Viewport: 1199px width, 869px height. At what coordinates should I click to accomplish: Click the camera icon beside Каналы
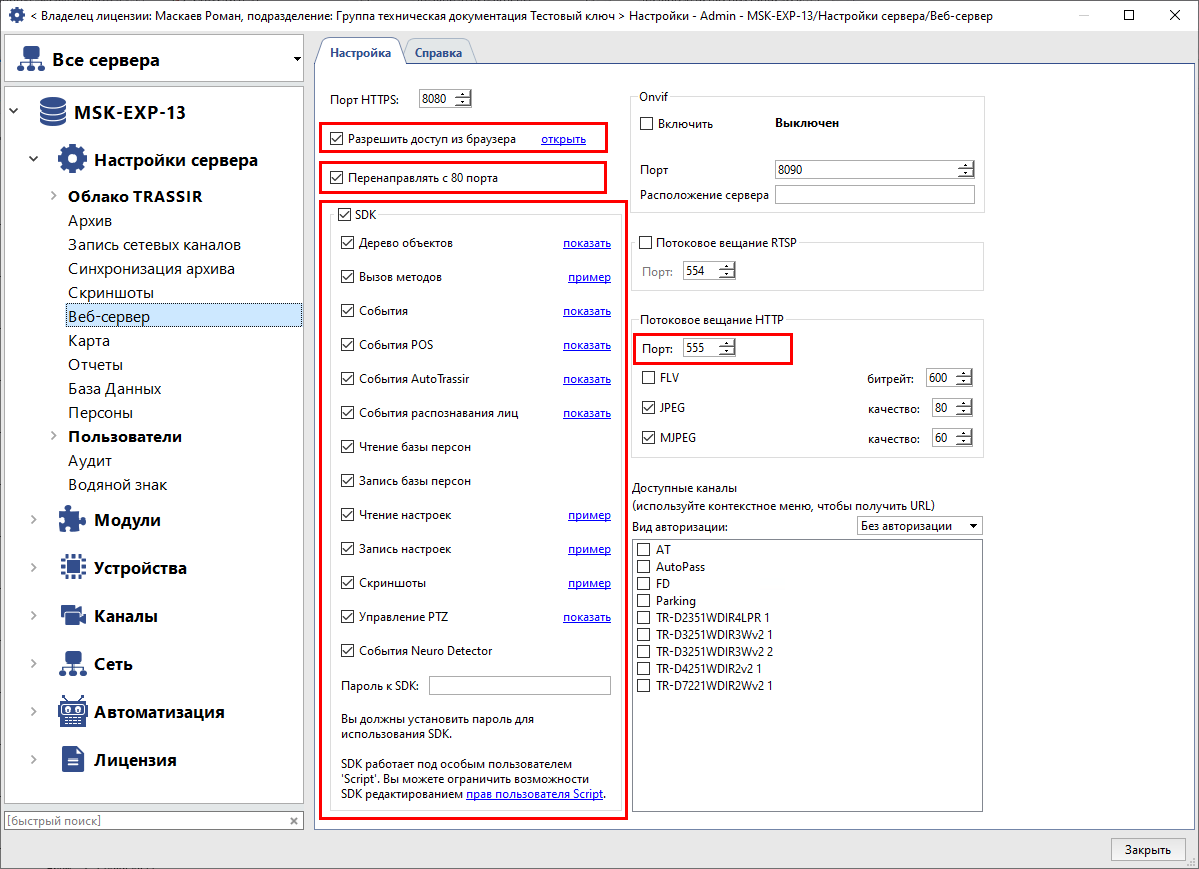pyautogui.click(x=73, y=615)
